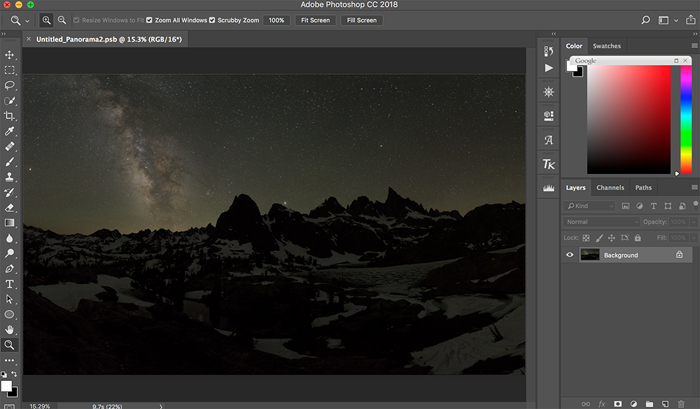Switch to the Channels tab
700x409 pixels.
tap(609, 188)
